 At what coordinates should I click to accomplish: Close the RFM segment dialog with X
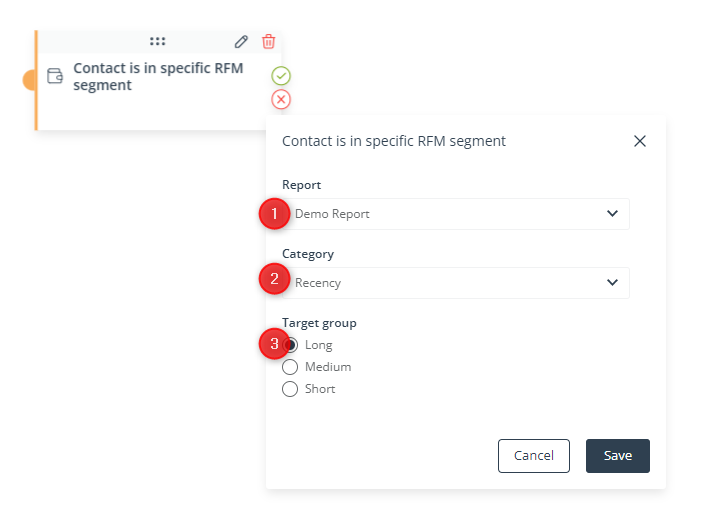[640, 141]
